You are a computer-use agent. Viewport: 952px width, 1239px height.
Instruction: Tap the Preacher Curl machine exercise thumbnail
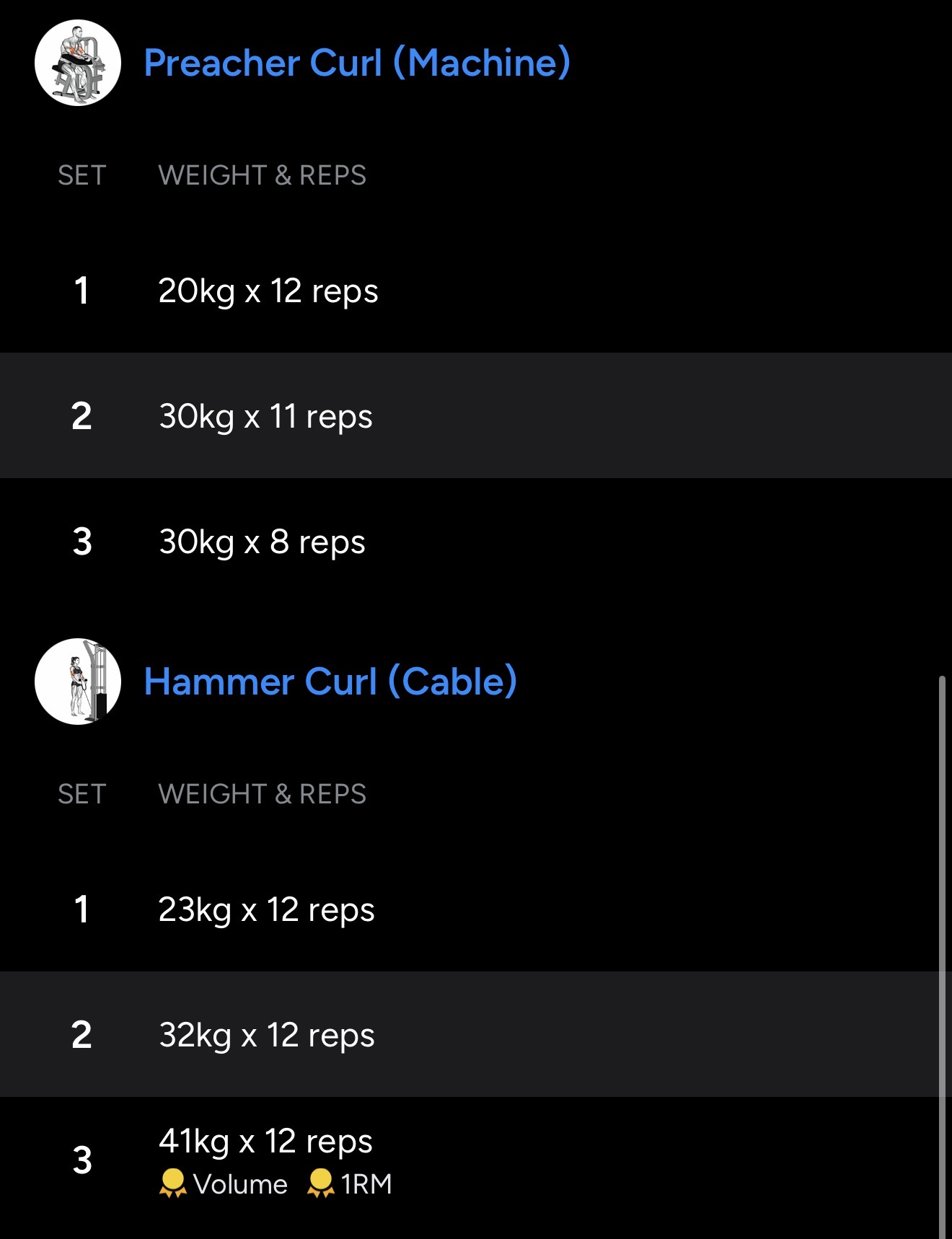tap(78, 63)
